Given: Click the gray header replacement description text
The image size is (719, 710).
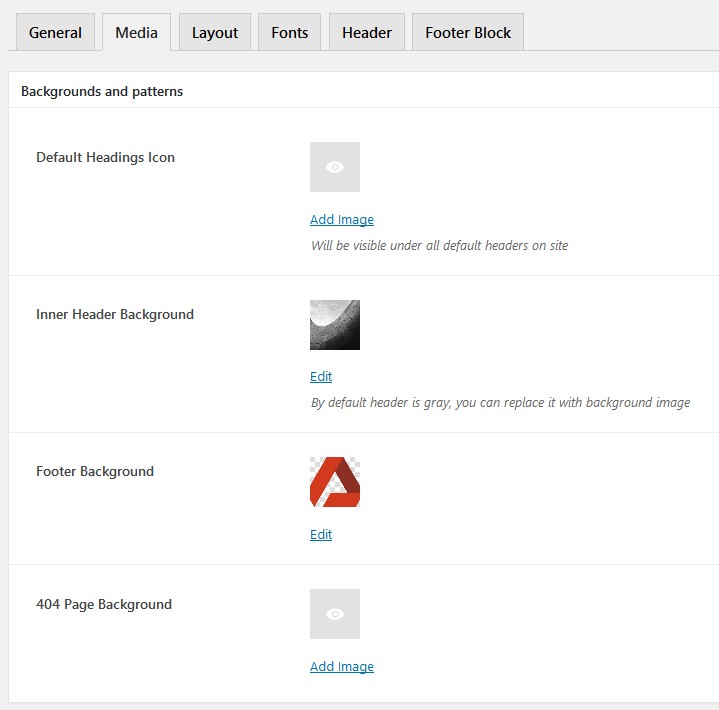Looking at the screenshot, I should point(500,403).
